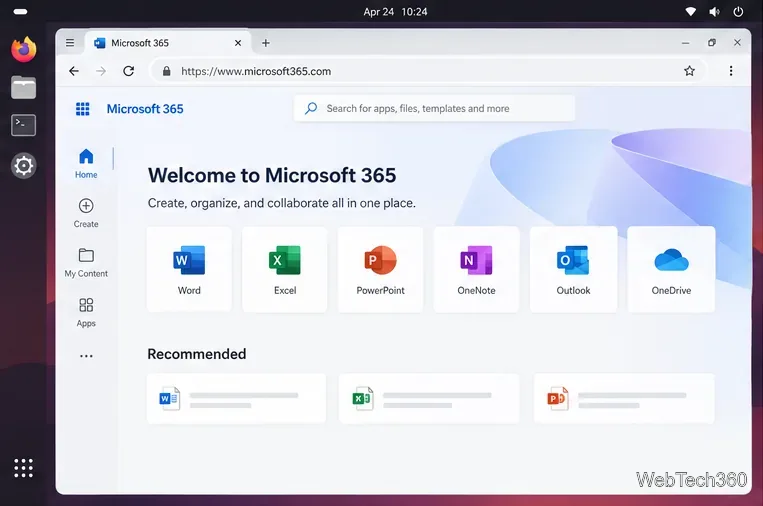Open the browser hamburger menu button
This screenshot has height=506, width=763.
pos(70,43)
